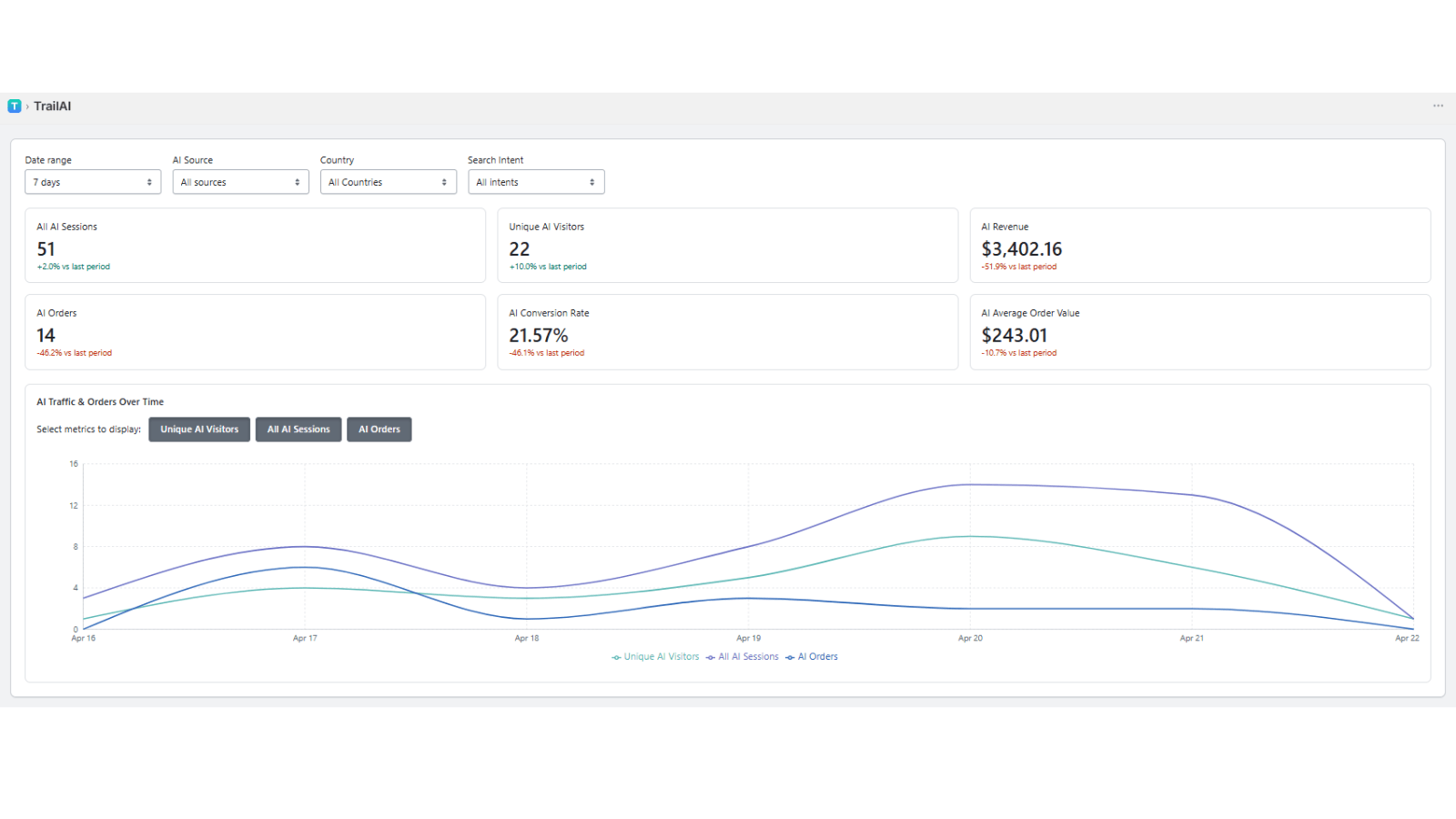1456x819 pixels.
Task: Click the AI Traffic & Orders Over Time heading
Action: (x=100, y=402)
